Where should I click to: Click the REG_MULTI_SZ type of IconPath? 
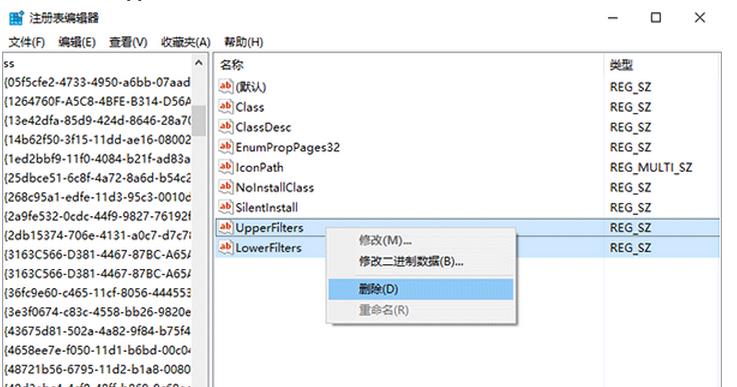tap(651, 167)
